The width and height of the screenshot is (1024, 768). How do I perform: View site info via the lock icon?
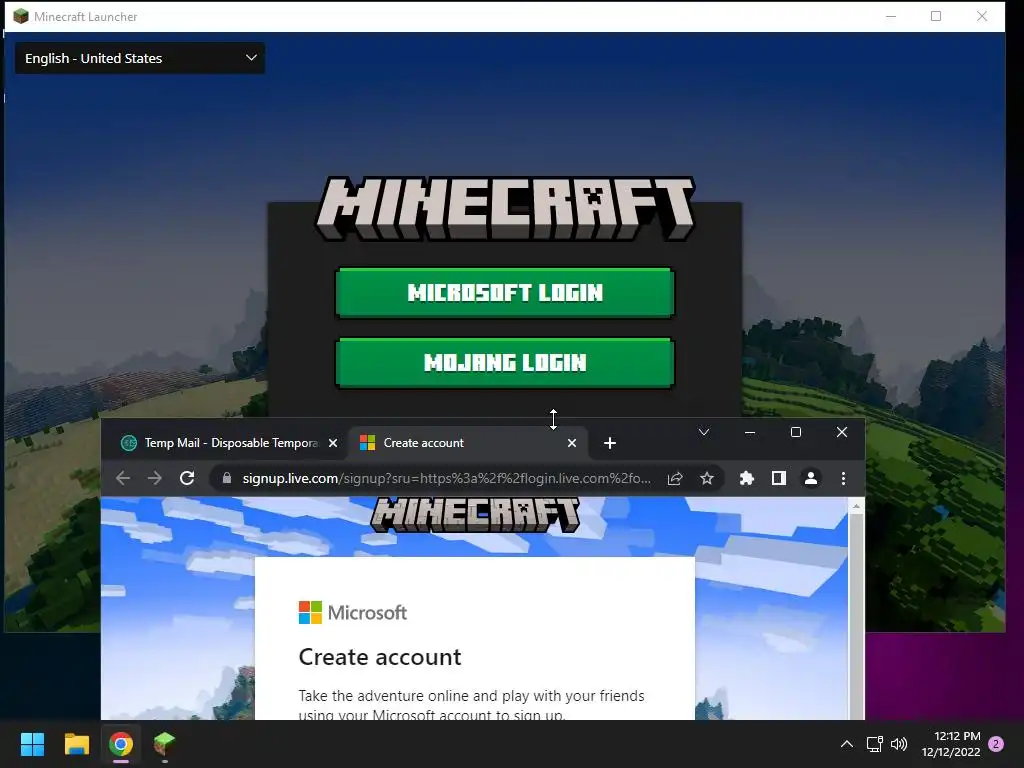(x=227, y=478)
